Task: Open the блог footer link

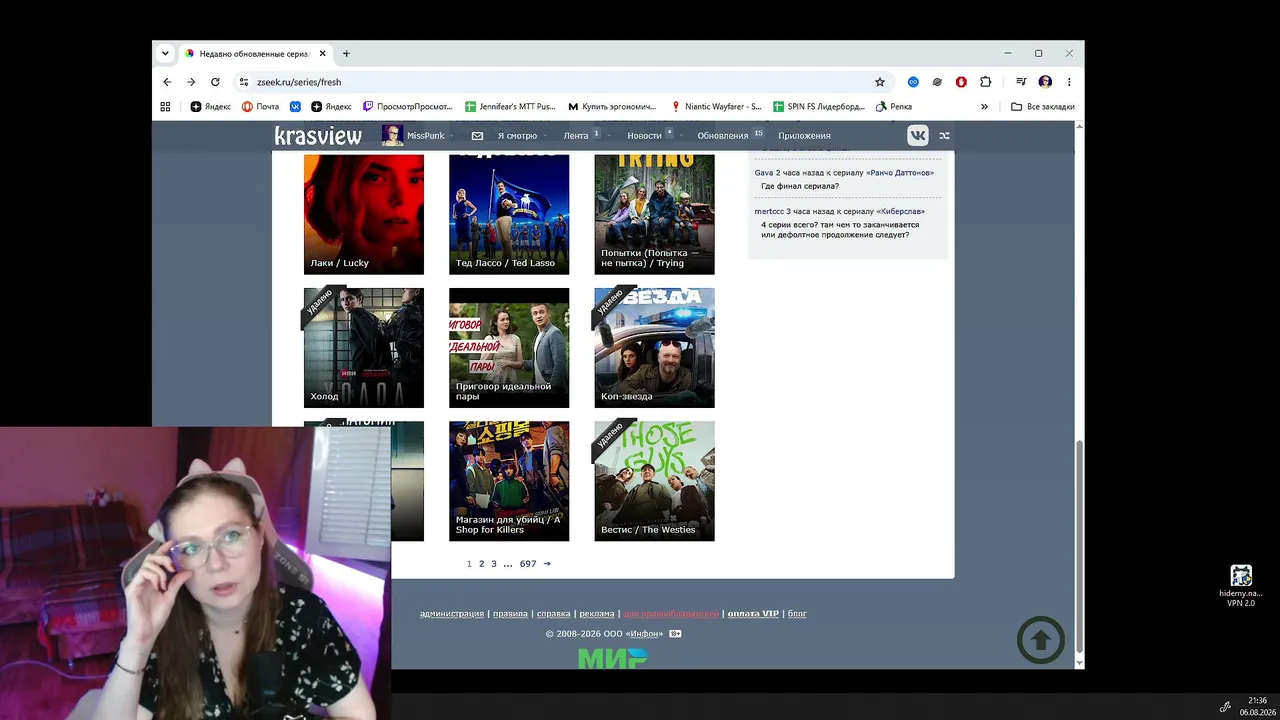Action: pos(797,614)
